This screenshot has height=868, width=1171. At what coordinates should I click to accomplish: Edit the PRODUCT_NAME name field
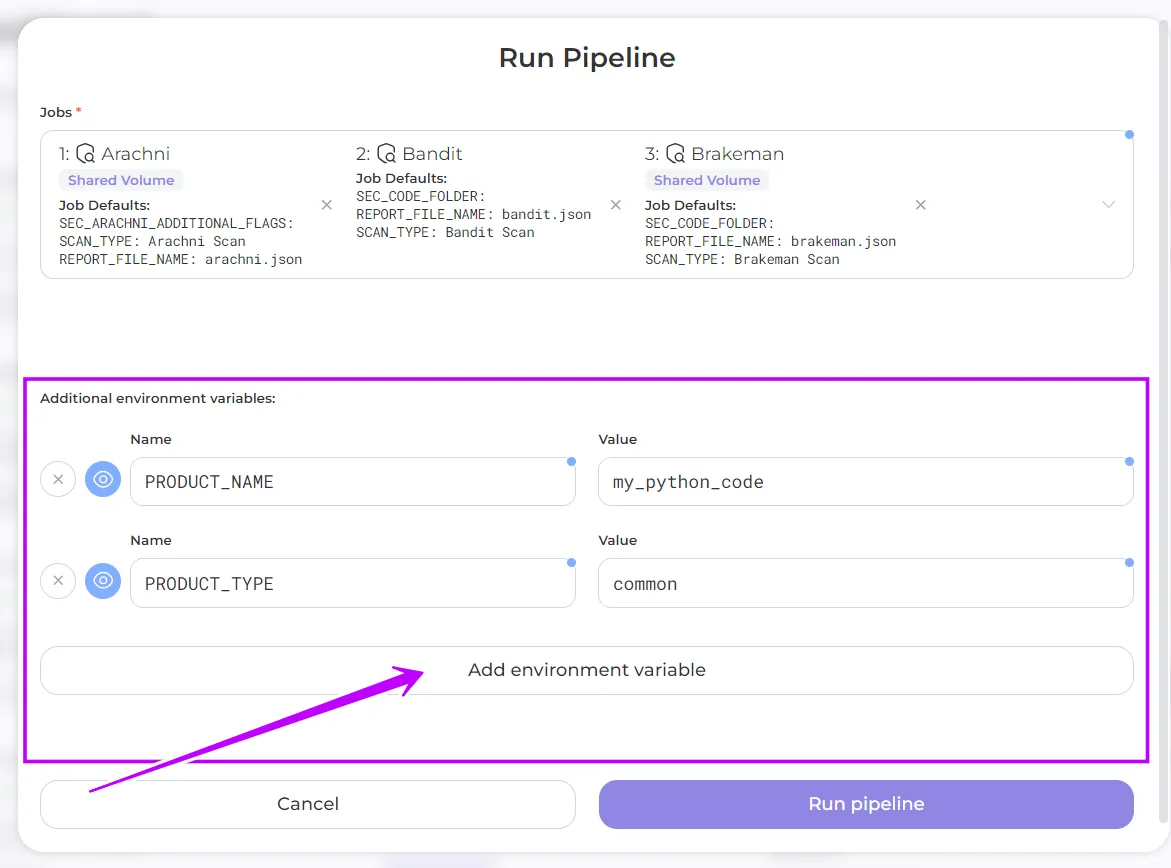click(x=352, y=482)
